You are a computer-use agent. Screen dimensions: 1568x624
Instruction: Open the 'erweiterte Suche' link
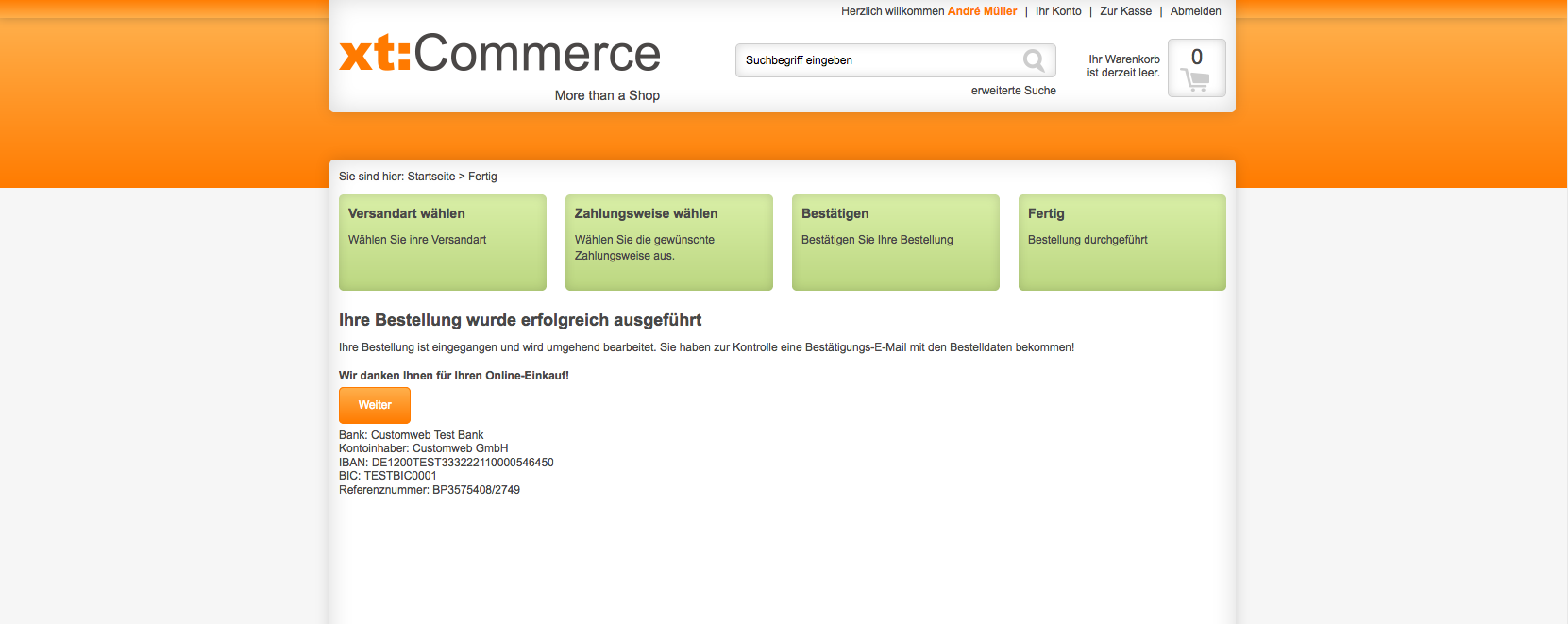click(1013, 91)
